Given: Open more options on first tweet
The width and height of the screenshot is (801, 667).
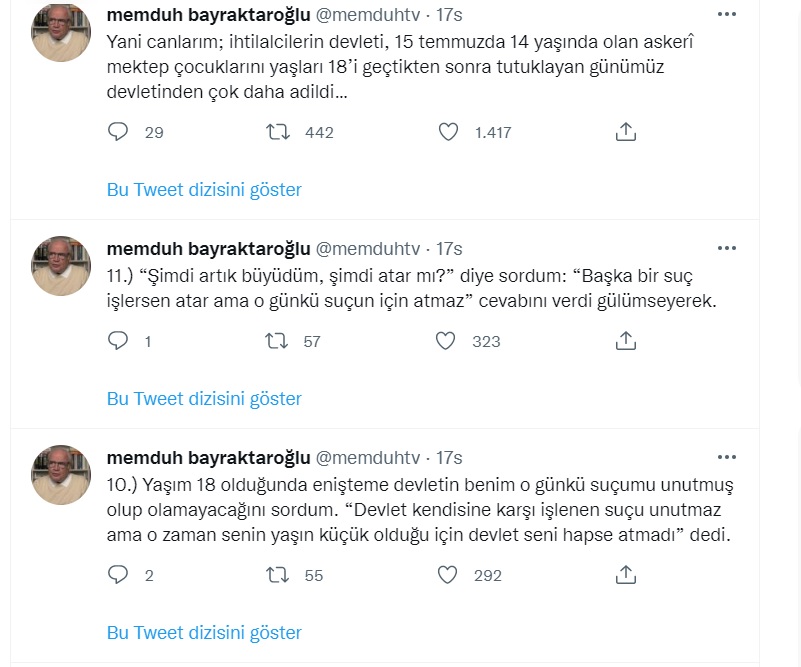Looking at the screenshot, I should 726,14.
